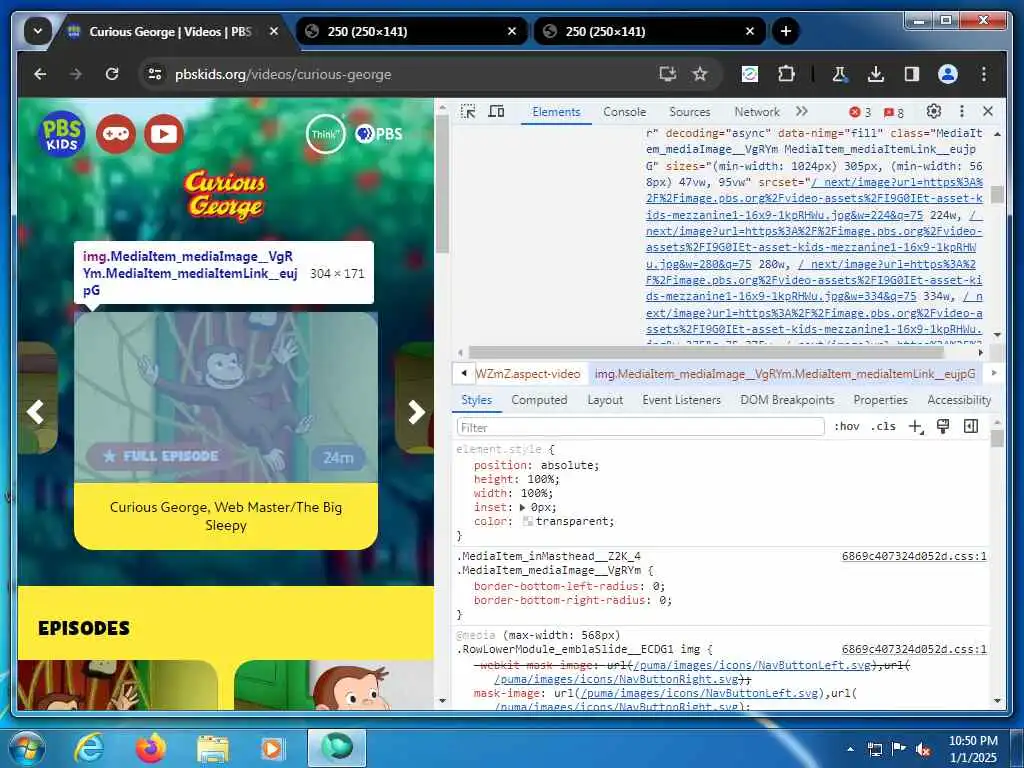Switch to the Sources tab
Screen dimensions: 1024x768
click(x=690, y=112)
